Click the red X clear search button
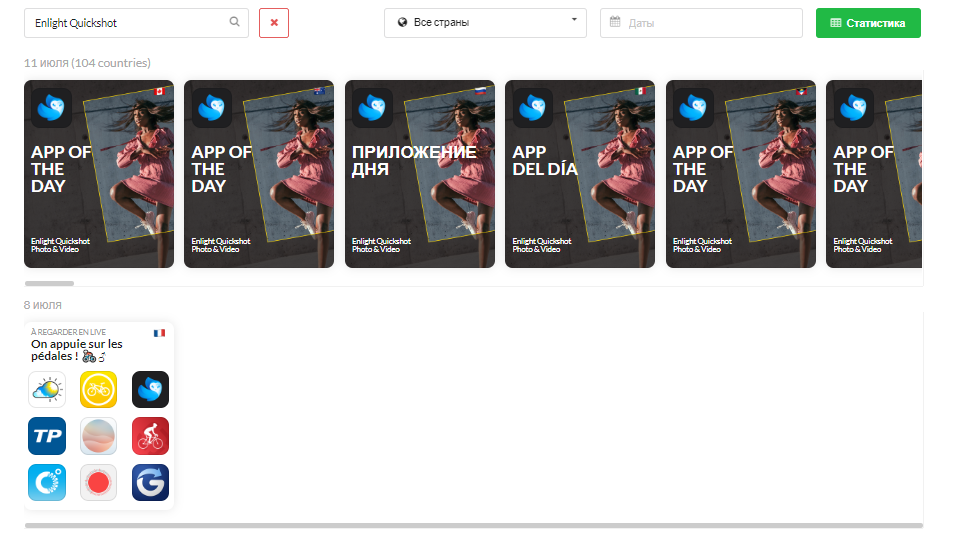Screen dimensions: 954x538 click(273, 23)
